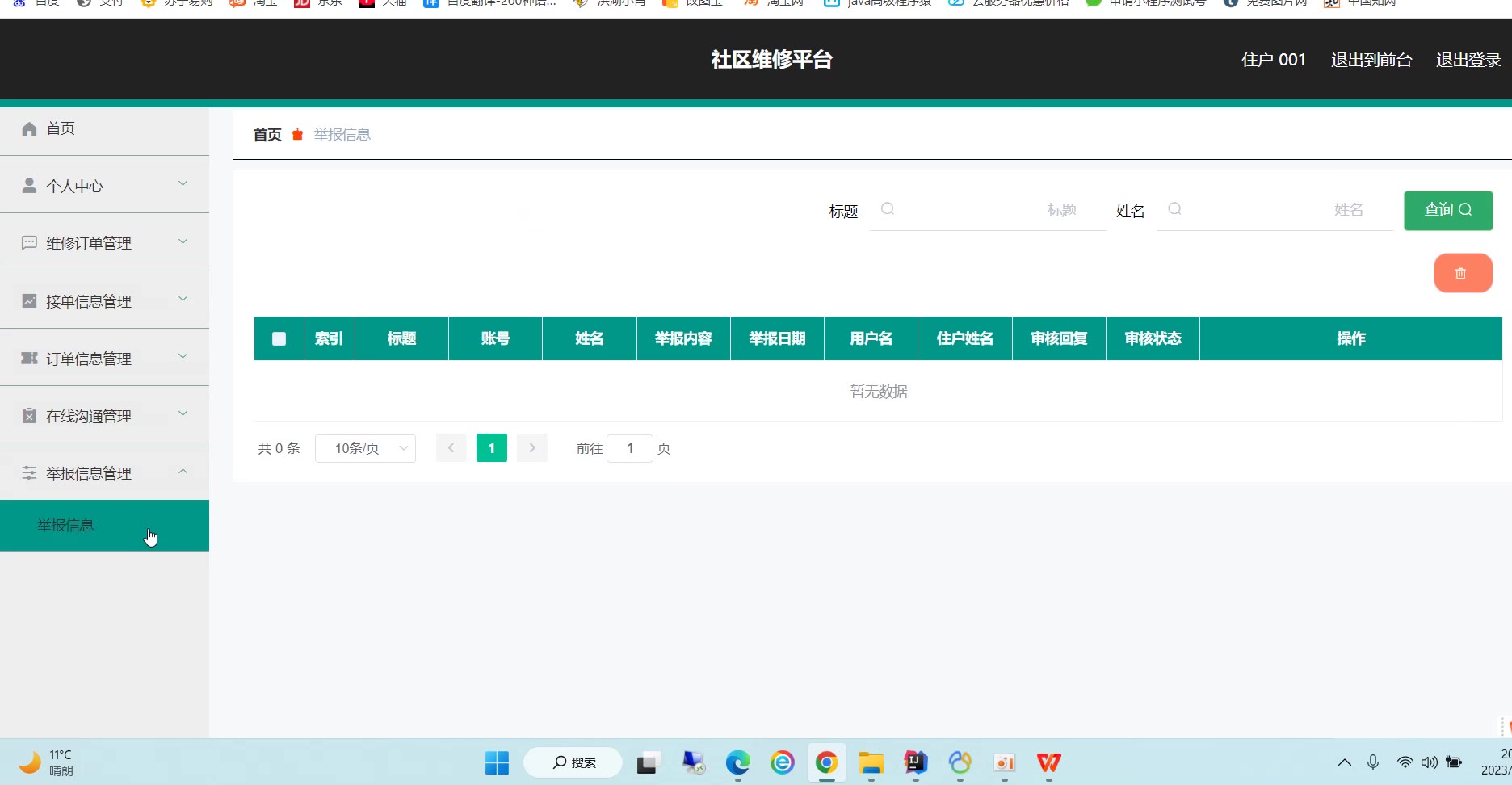Image resolution: width=1512 pixels, height=785 pixels.
Task: Go to 首页 via the breadcrumb
Action: (x=267, y=135)
